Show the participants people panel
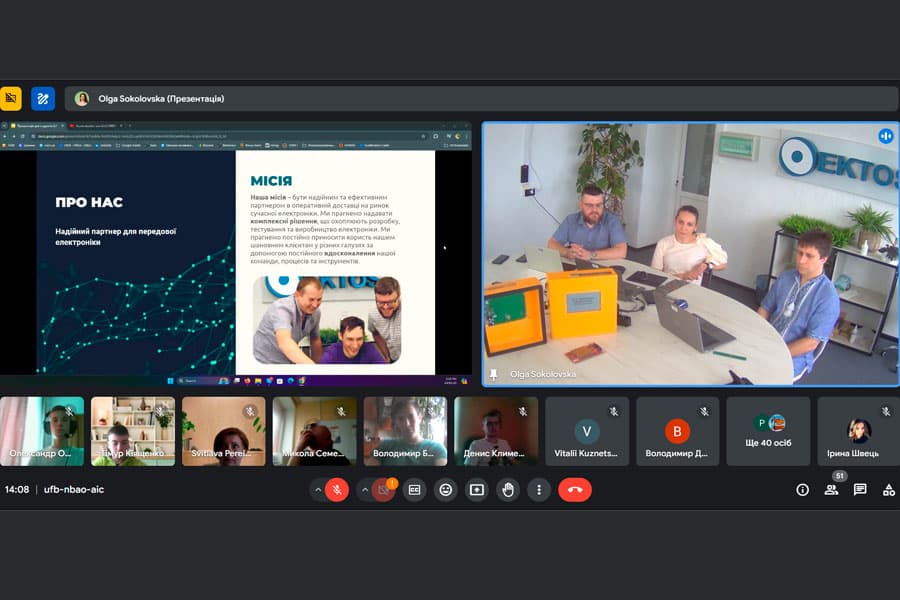Image resolution: width=900 pixels, height=600 pixels. [831, 490]
